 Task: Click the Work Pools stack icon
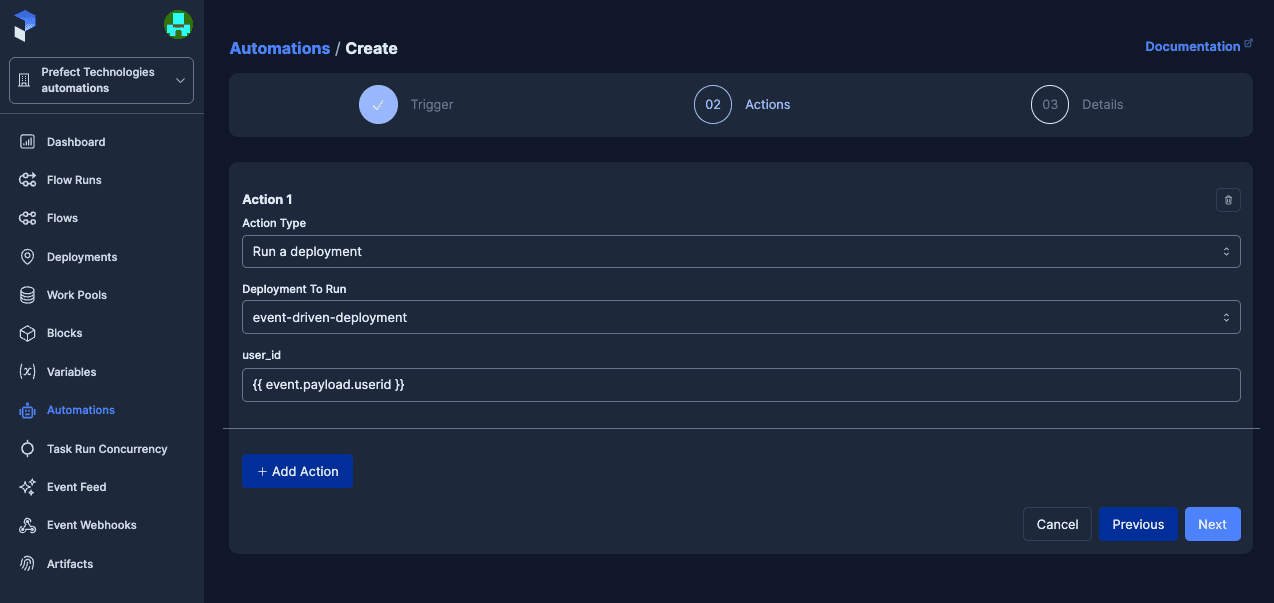(x=28, y=295)
